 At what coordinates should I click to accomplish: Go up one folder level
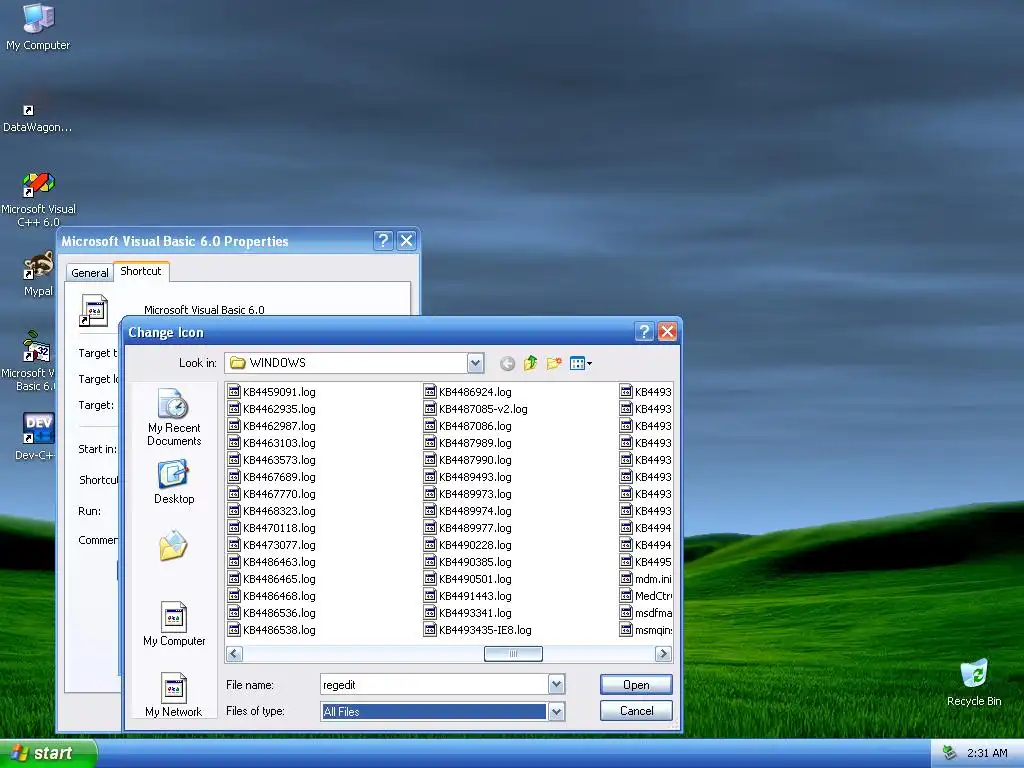click(x=530, y=363)
